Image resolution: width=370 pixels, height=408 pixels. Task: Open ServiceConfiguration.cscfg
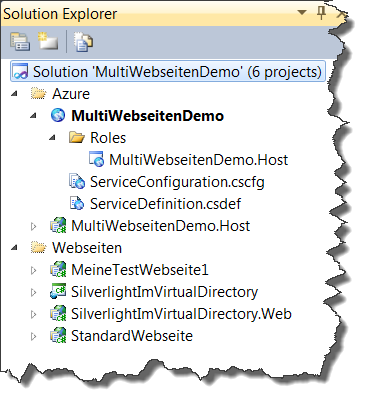(177, 182)
